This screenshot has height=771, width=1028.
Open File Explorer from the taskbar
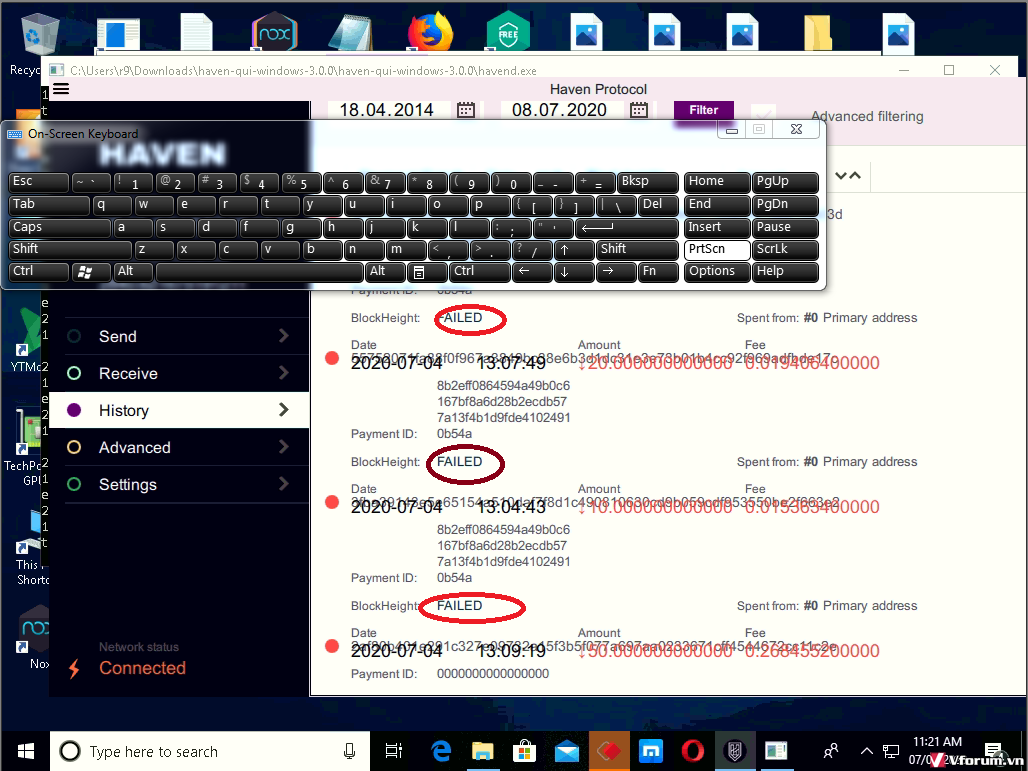pos(483,751)
